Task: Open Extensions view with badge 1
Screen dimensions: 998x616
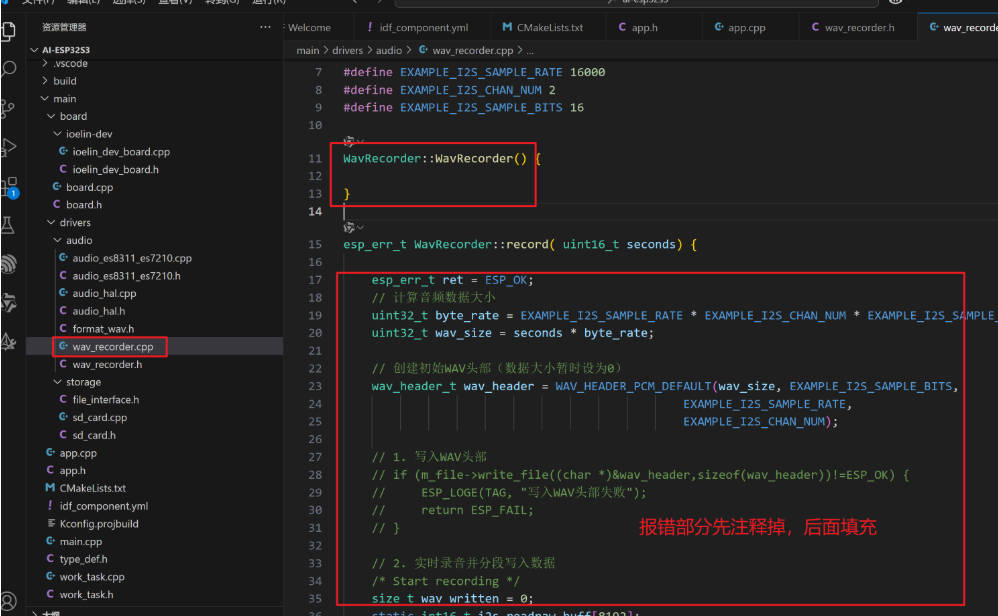Action: click(x=10, y=187)
